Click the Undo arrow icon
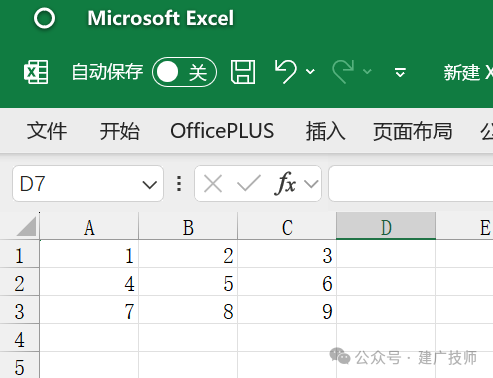This screenshot has width=493, height=378. tap(285, 72)
